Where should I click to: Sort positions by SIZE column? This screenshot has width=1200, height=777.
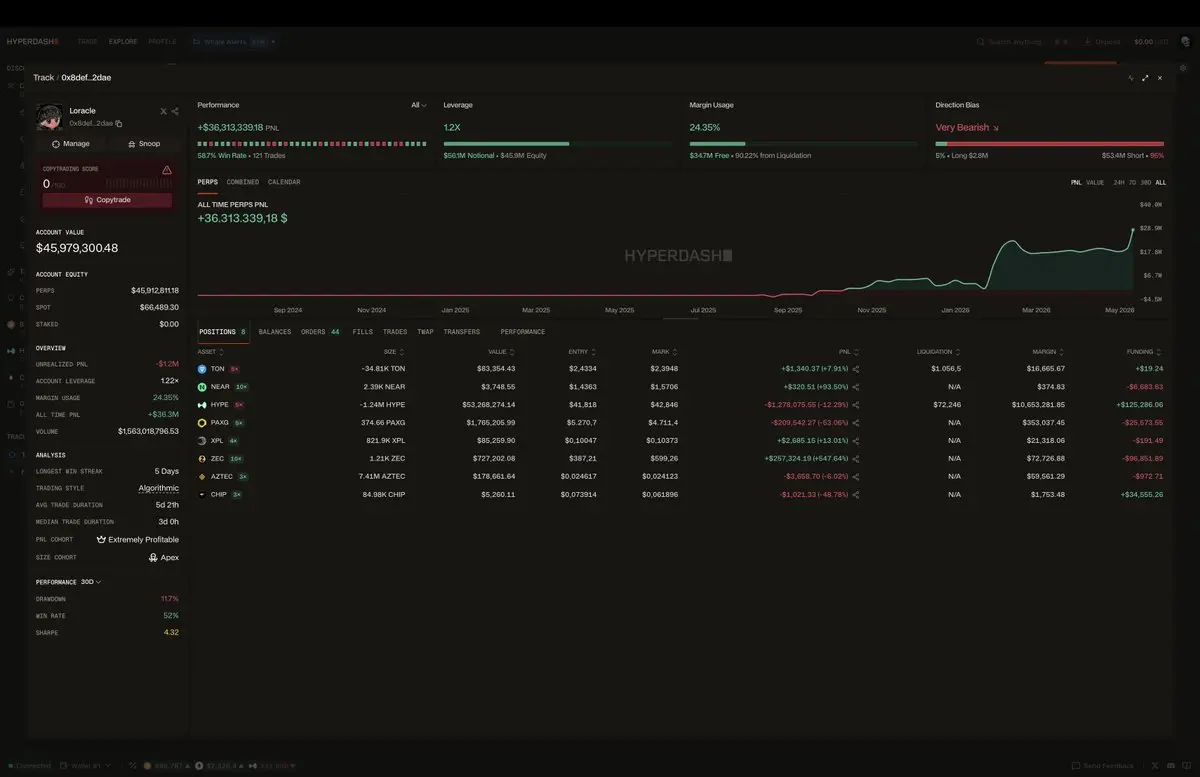(x=395, y=352)
